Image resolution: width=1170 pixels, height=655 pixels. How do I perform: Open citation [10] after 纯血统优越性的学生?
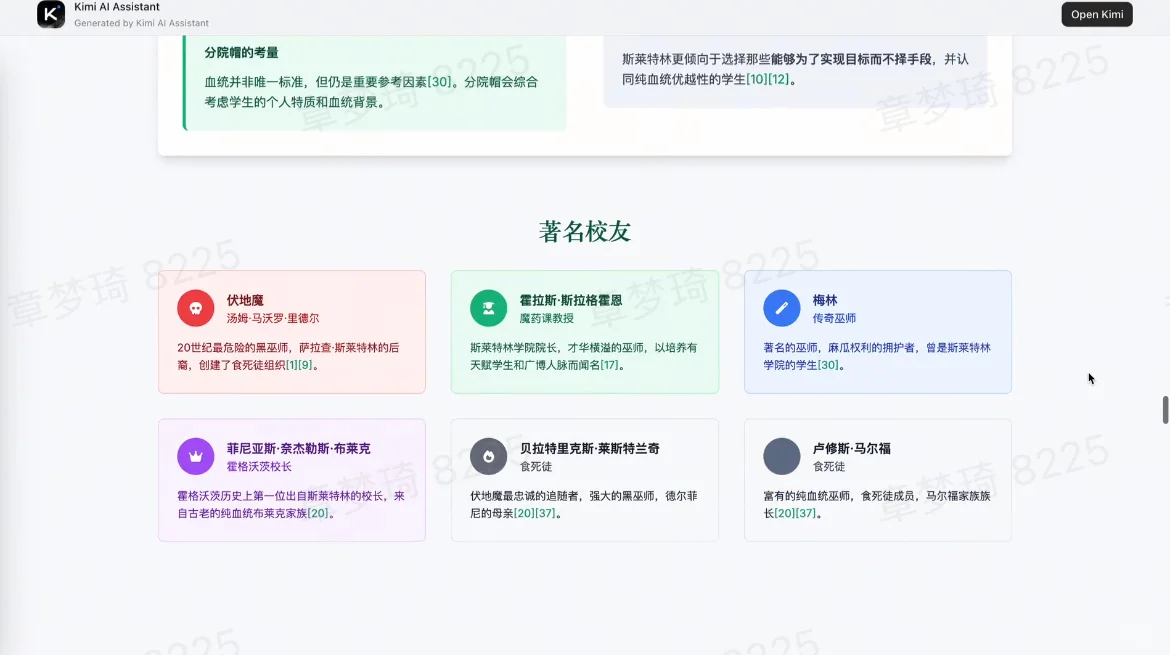[x=757, y=79]
